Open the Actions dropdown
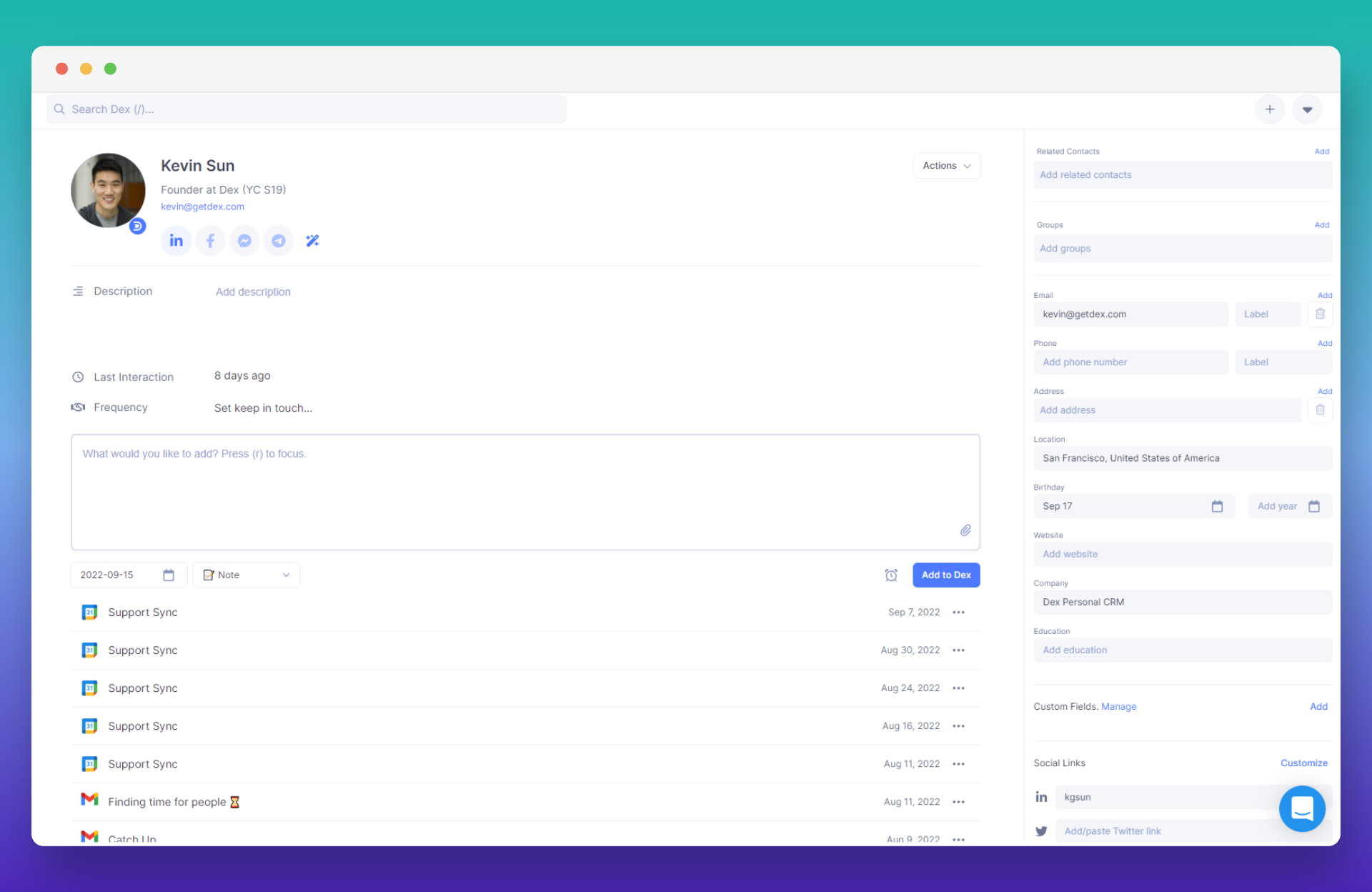1372x892 pixels. click(x=946, y=166)
